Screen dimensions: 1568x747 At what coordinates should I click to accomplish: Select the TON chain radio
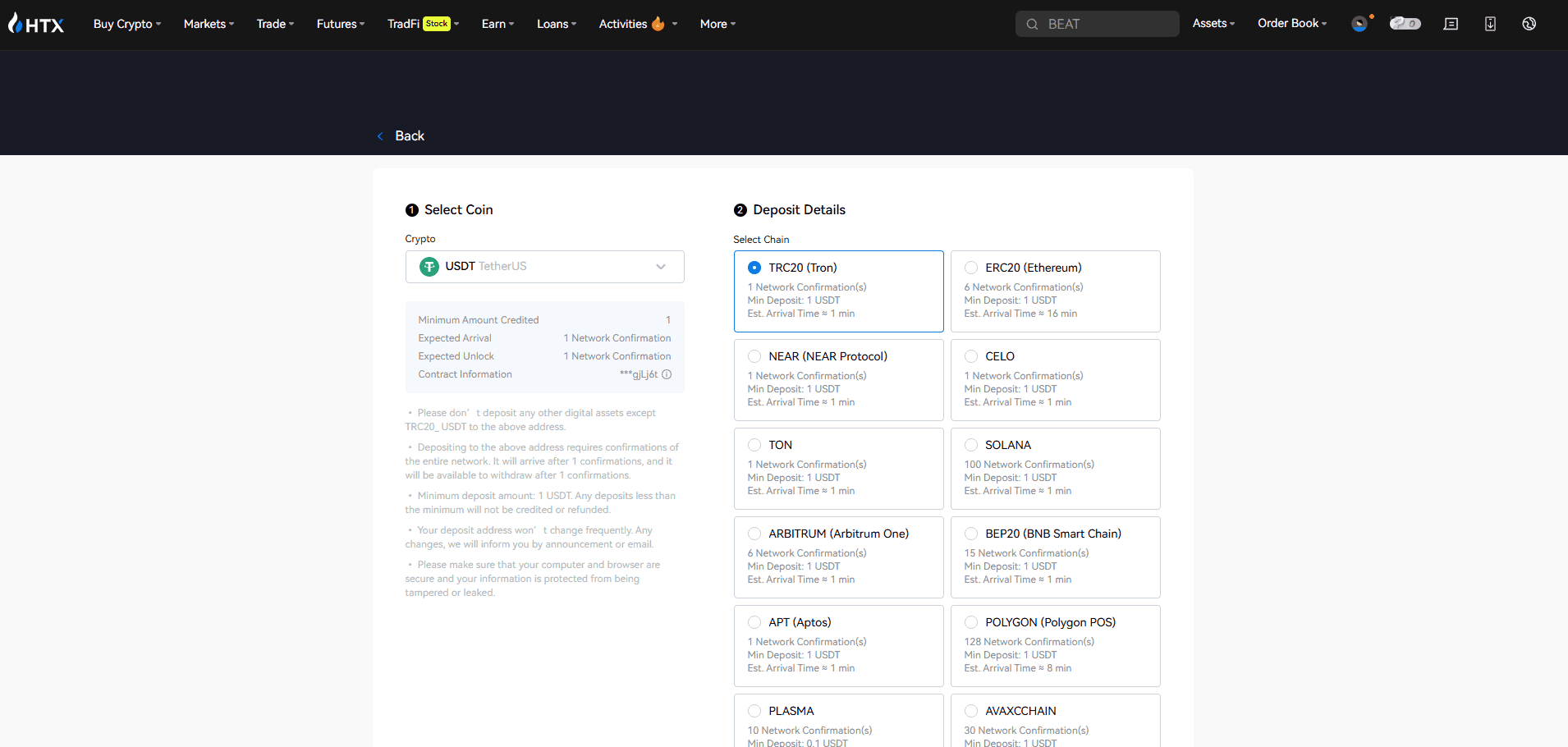click(x=754, y=445)
